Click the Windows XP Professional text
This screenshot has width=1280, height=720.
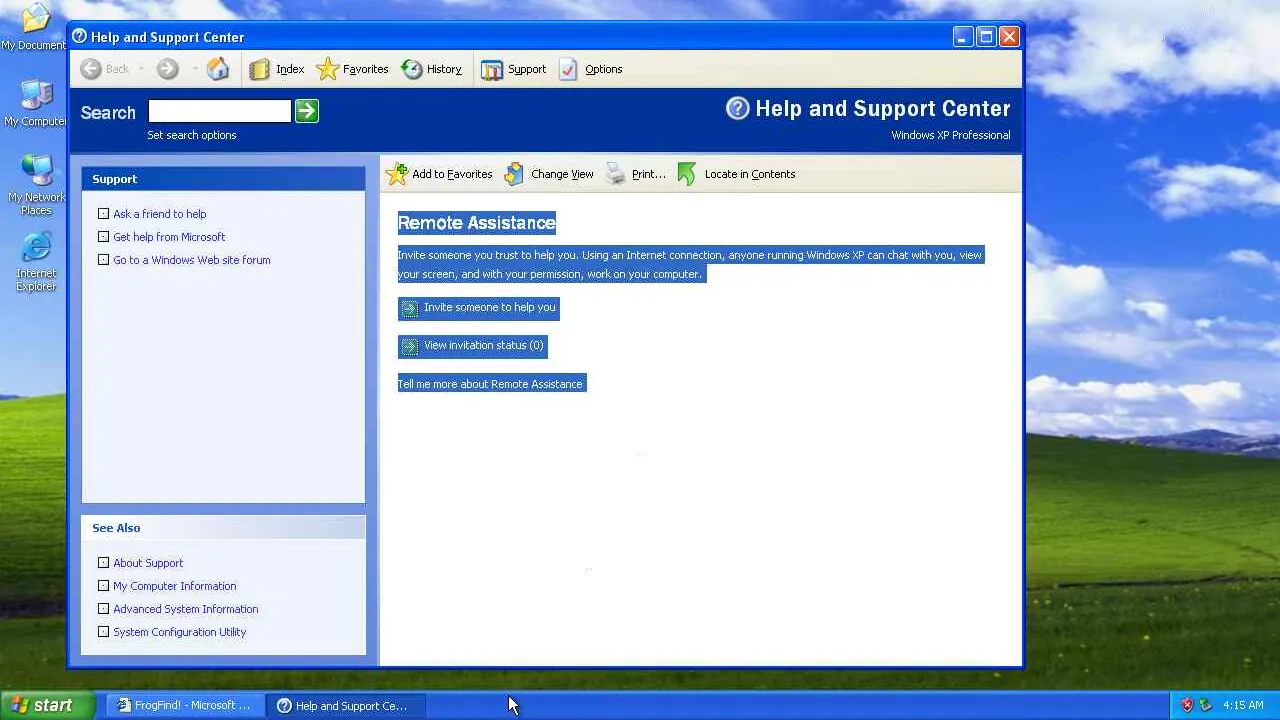coord(951,135)
